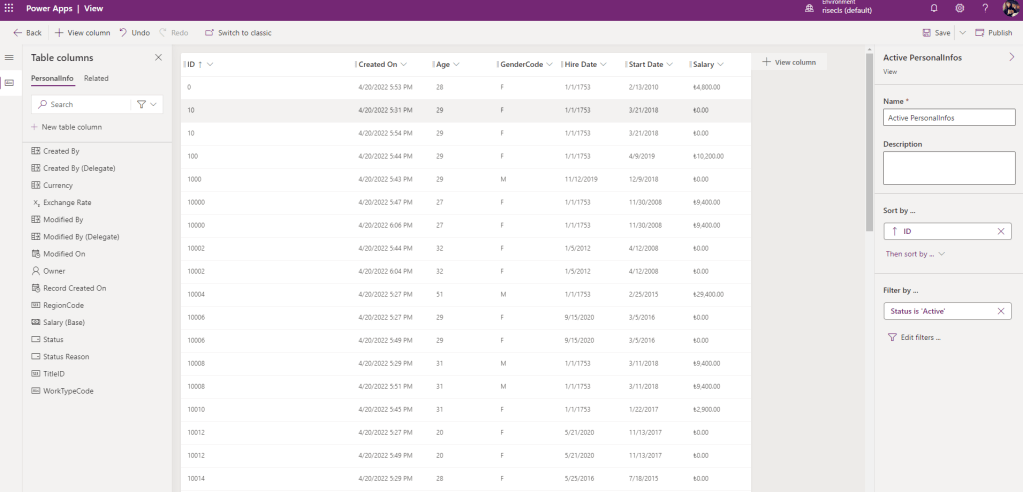Open the app launcher waffle icon
Image resolution: width=1023 pixels, height=492 pixels.
point(9,8)
